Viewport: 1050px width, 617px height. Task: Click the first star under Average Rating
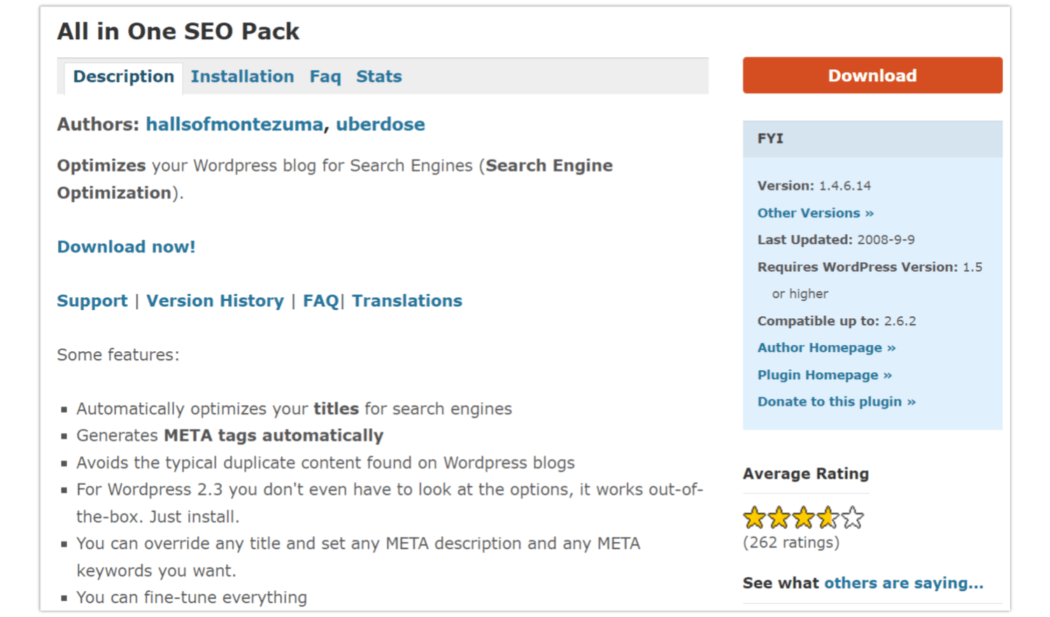753,517
